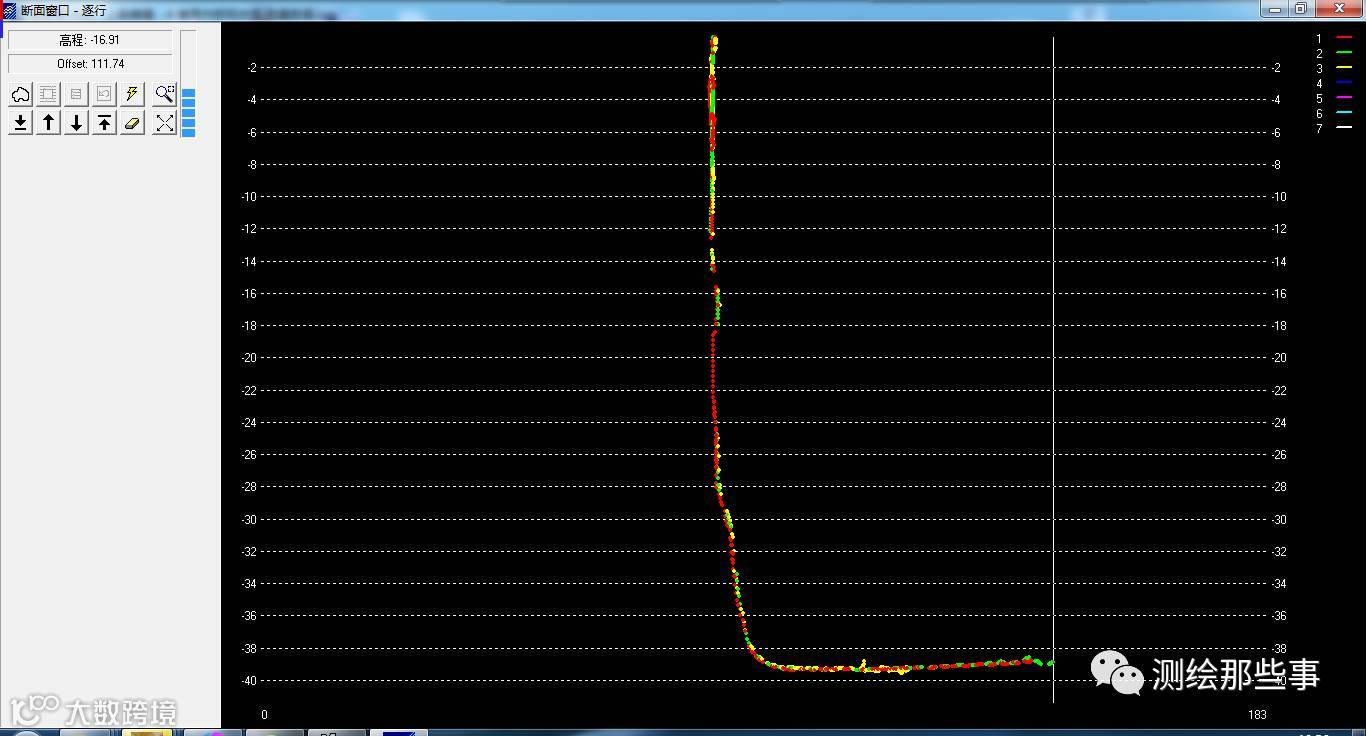Screen dimensions: 1366x736
Task: Click the yellow line swatch for series 3
Action: tap(1344, 68)
